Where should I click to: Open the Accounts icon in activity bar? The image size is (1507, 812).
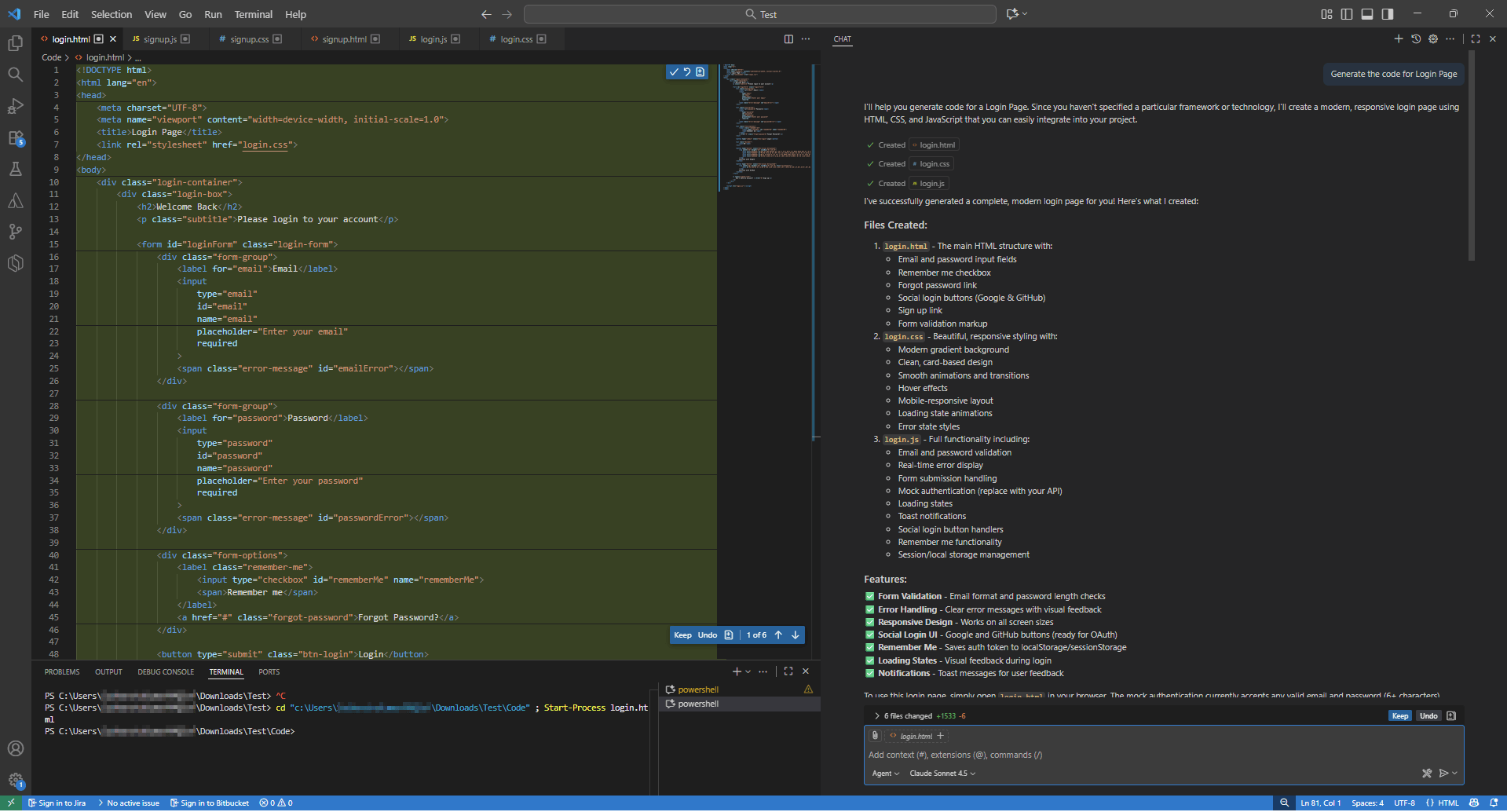point(15,748)
